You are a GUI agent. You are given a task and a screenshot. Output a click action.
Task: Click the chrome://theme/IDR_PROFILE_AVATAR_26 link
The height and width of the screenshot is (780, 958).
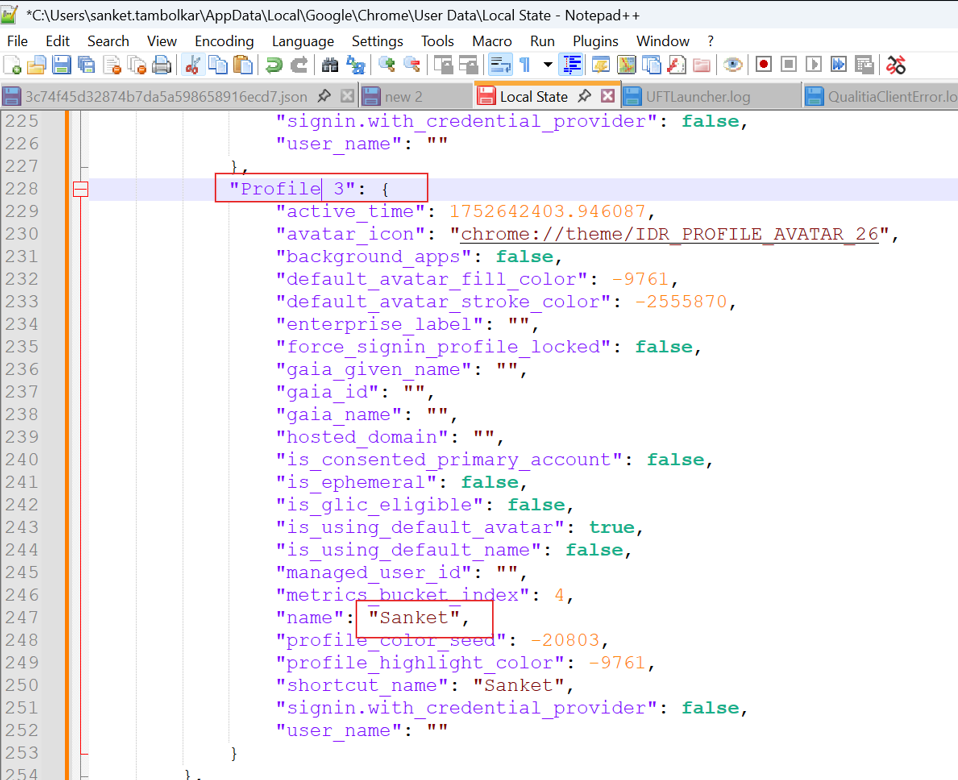click(670, 235)
